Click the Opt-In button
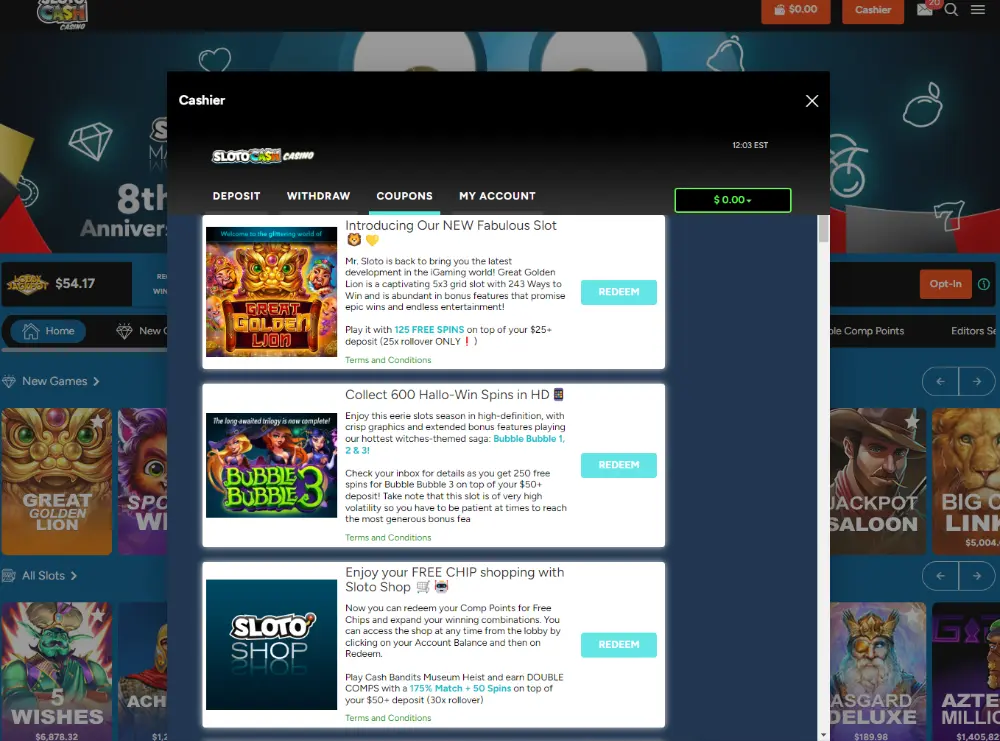Viewport: 1000px width, 741px height. coord(945,284)
